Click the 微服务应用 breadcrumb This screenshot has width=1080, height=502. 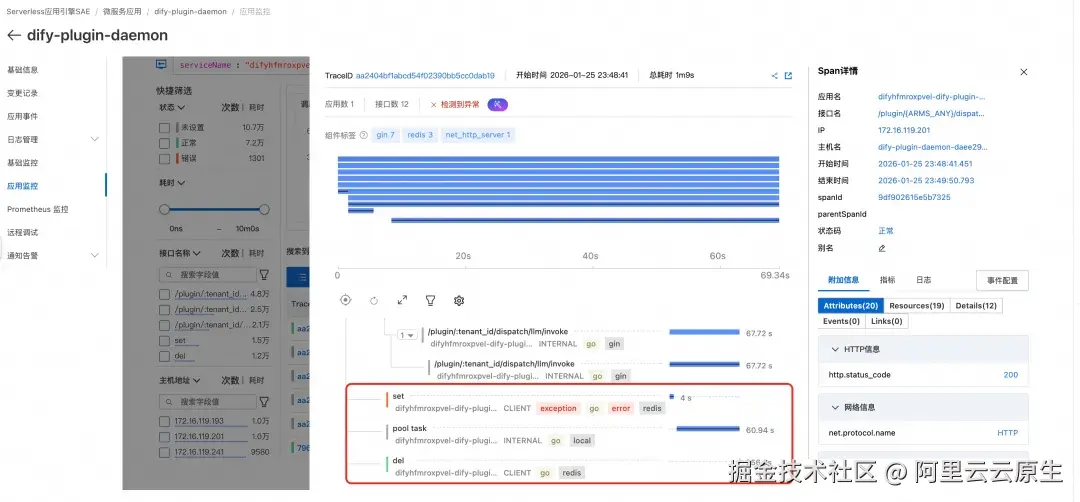coord(122,12)
